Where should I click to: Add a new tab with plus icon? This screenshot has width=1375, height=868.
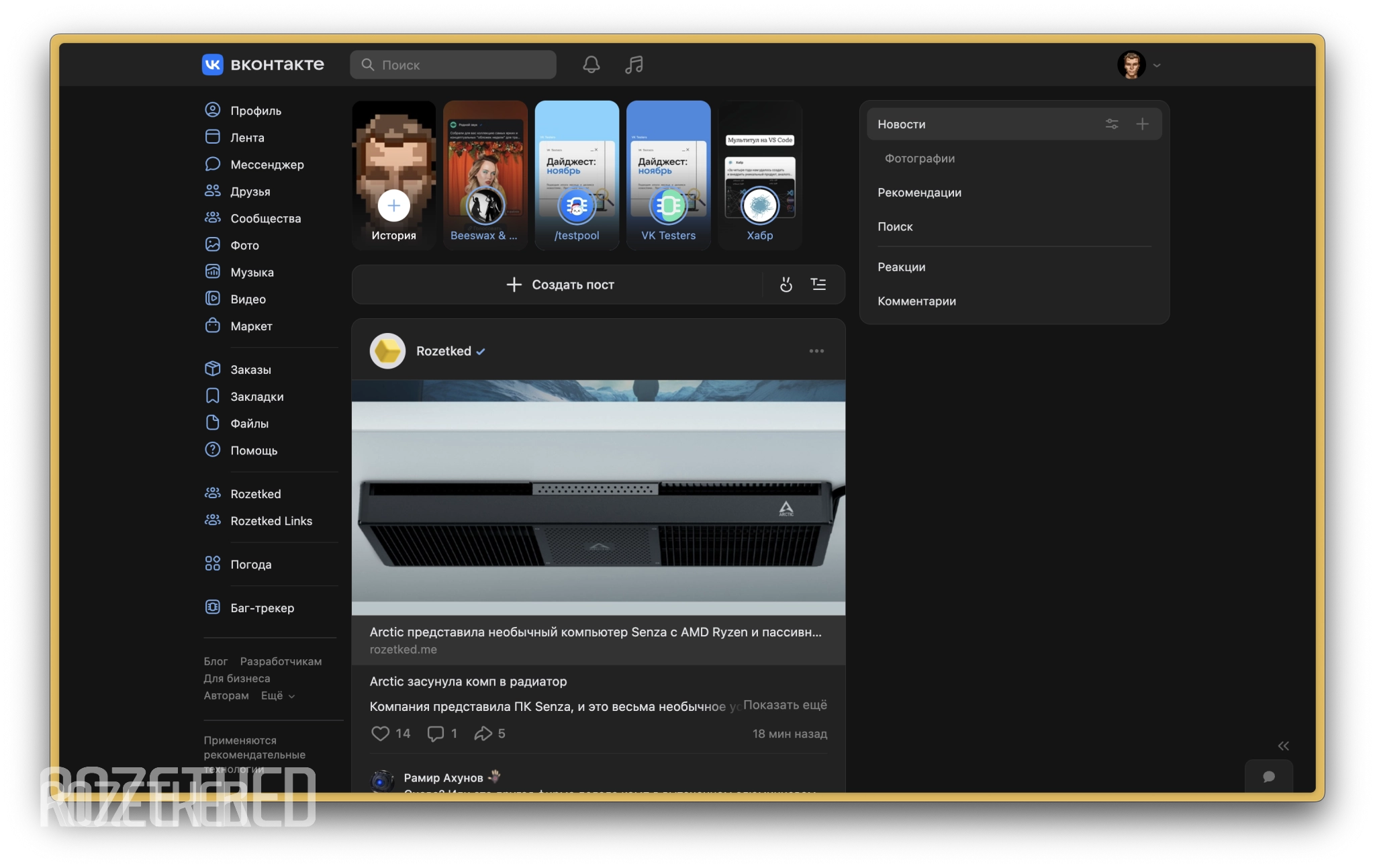tap(1142, 124)
